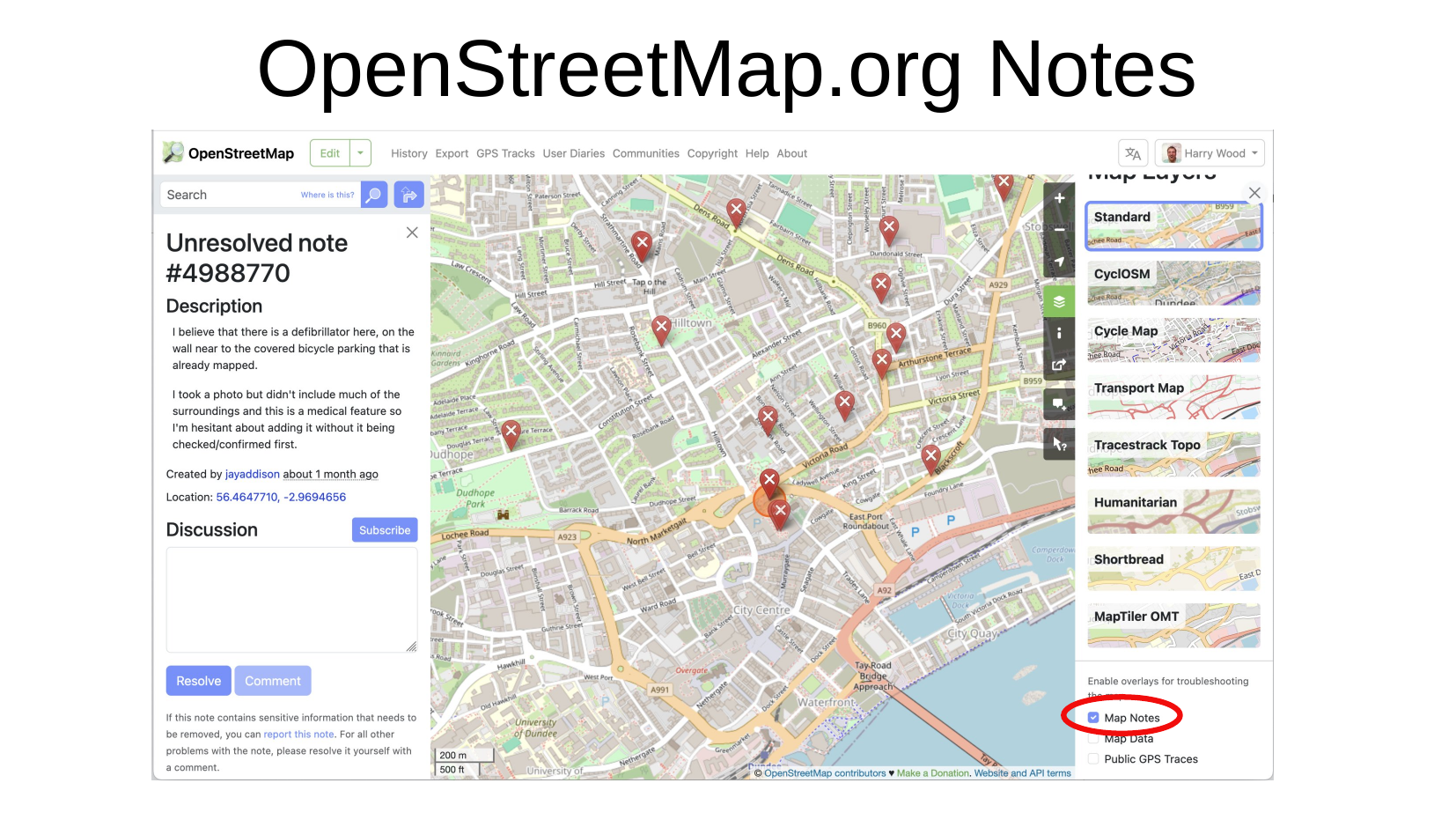Click the directions arrow button beside search
The width and height of the screenshot is (1456, 820).
pos(408,195)
